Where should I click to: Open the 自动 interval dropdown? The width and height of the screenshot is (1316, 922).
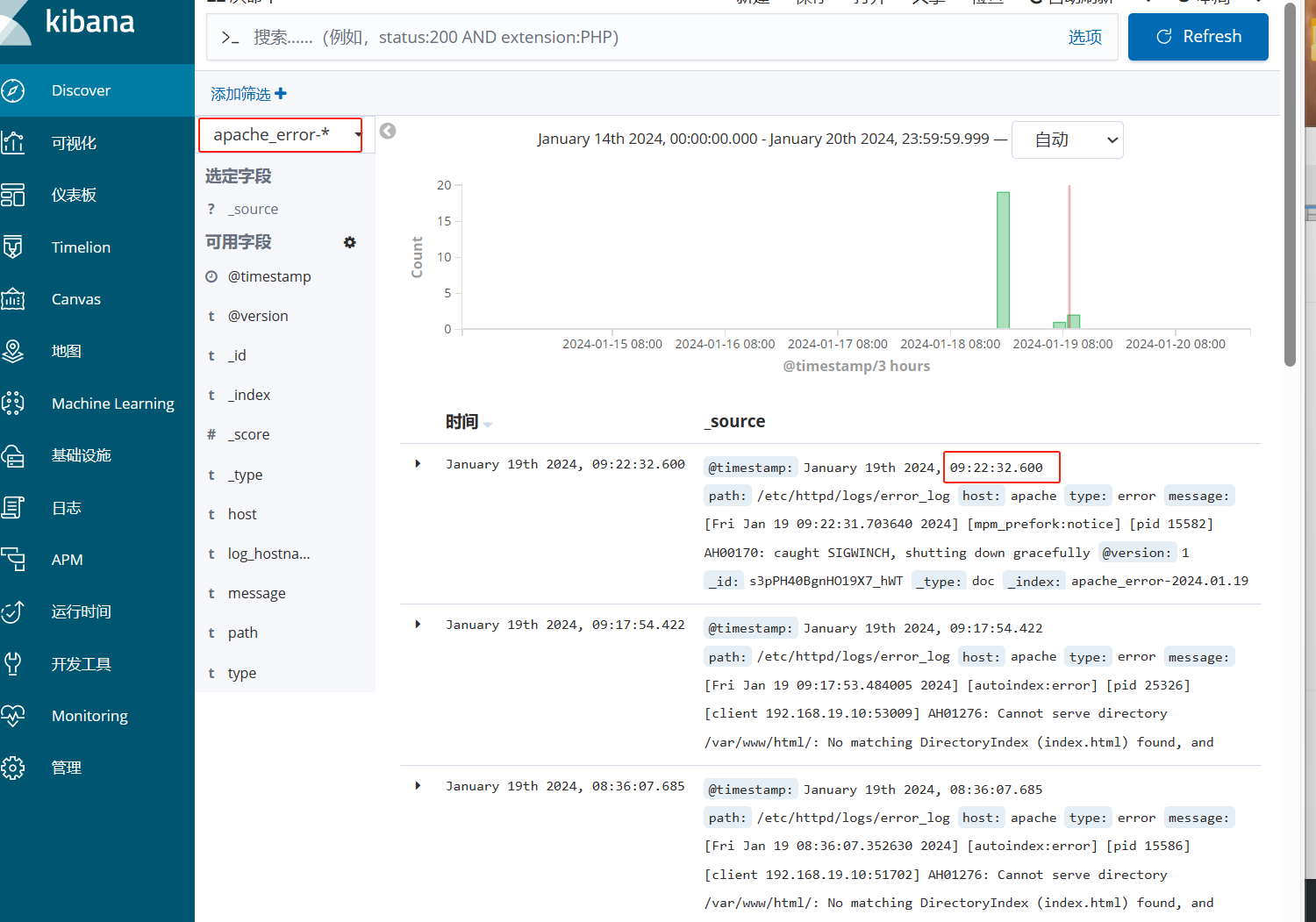1068,140
